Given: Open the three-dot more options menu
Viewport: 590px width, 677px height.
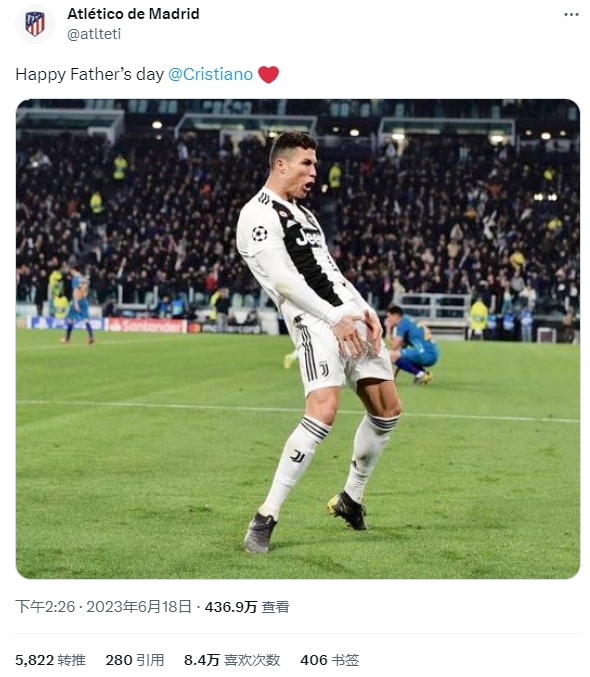Looking at the screenshot, I should click(x=571, y=15).
